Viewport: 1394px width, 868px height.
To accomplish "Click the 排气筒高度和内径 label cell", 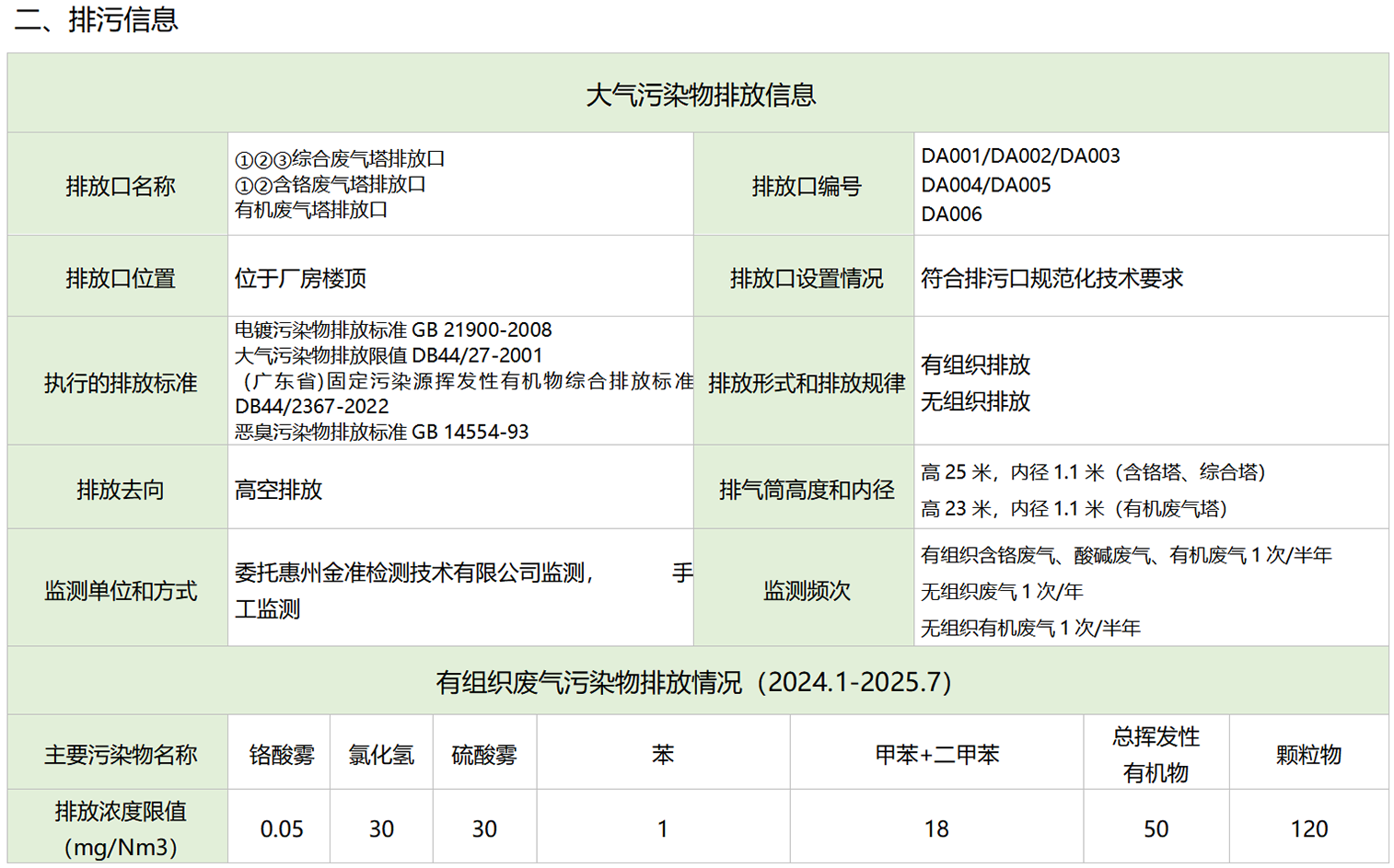I will coord(806,490).
